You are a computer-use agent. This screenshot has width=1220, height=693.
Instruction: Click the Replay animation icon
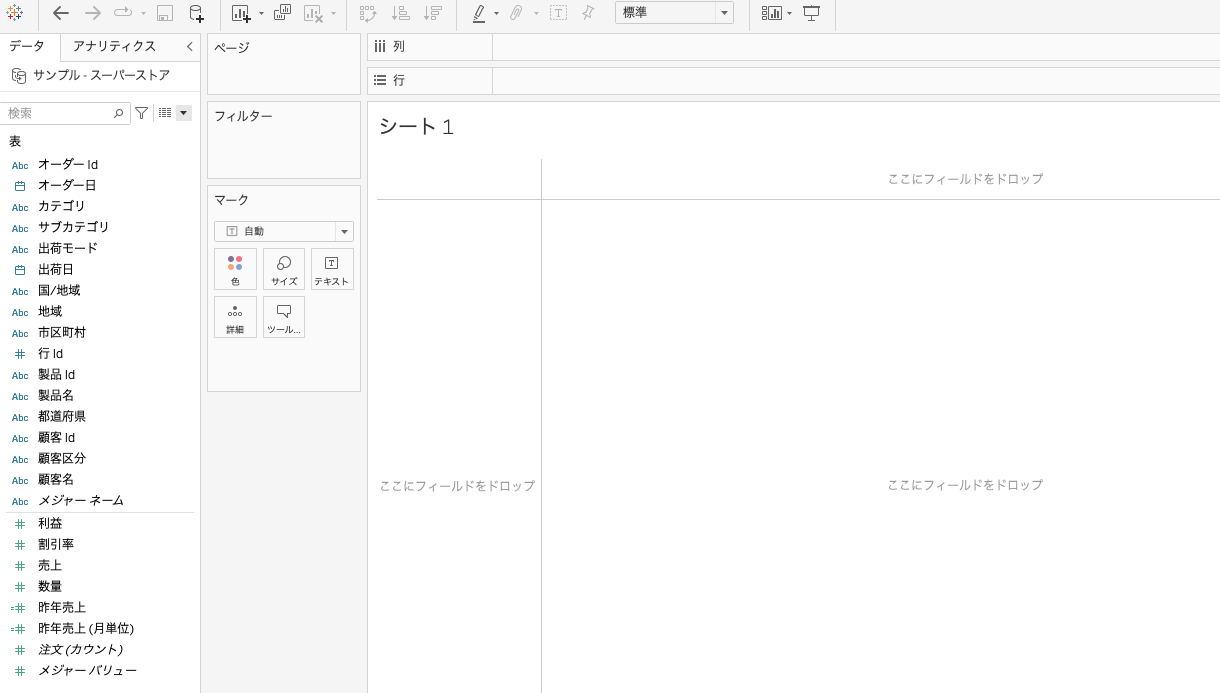point(123,13)
